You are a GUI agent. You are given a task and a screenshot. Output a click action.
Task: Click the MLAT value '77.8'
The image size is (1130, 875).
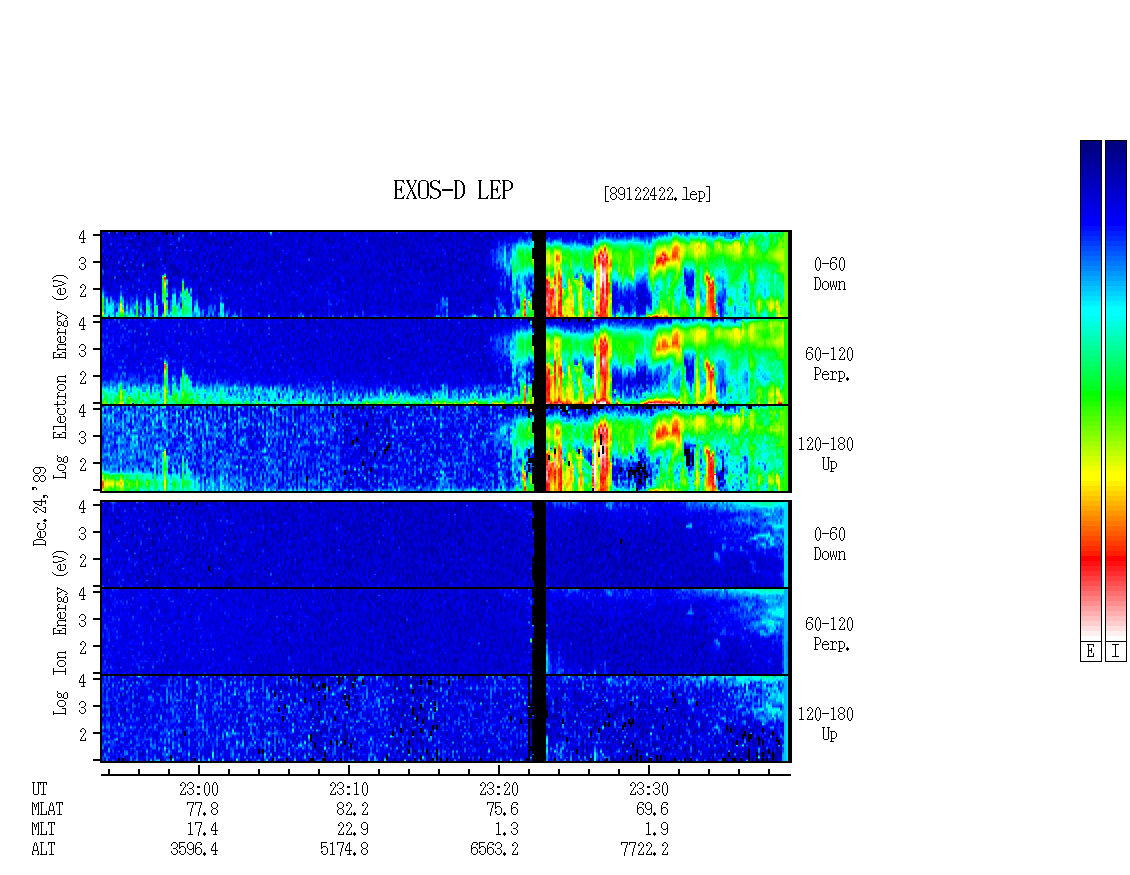point(203,809)
